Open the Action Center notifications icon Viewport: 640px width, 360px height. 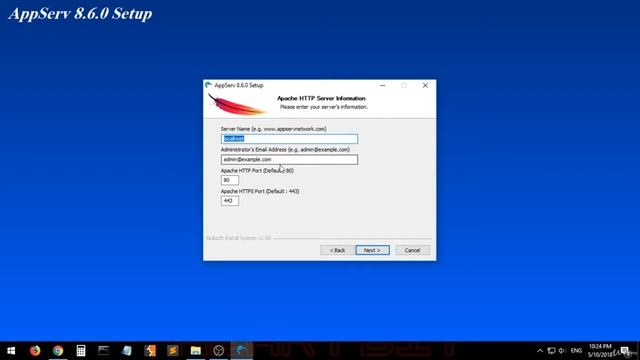pyautogui.click(x=624, y=351)
